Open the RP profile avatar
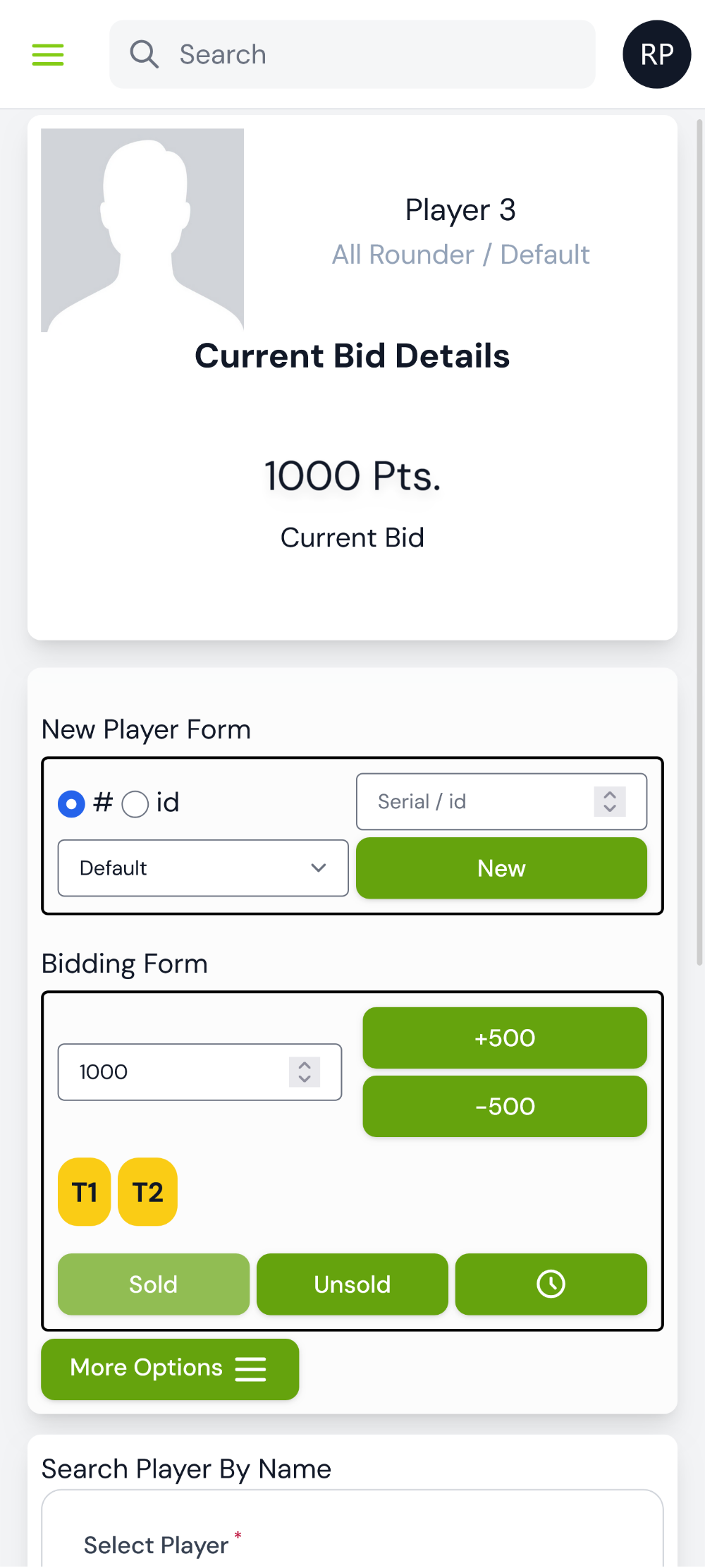The height and width of the screenshot is (1568, 705). 656,54
